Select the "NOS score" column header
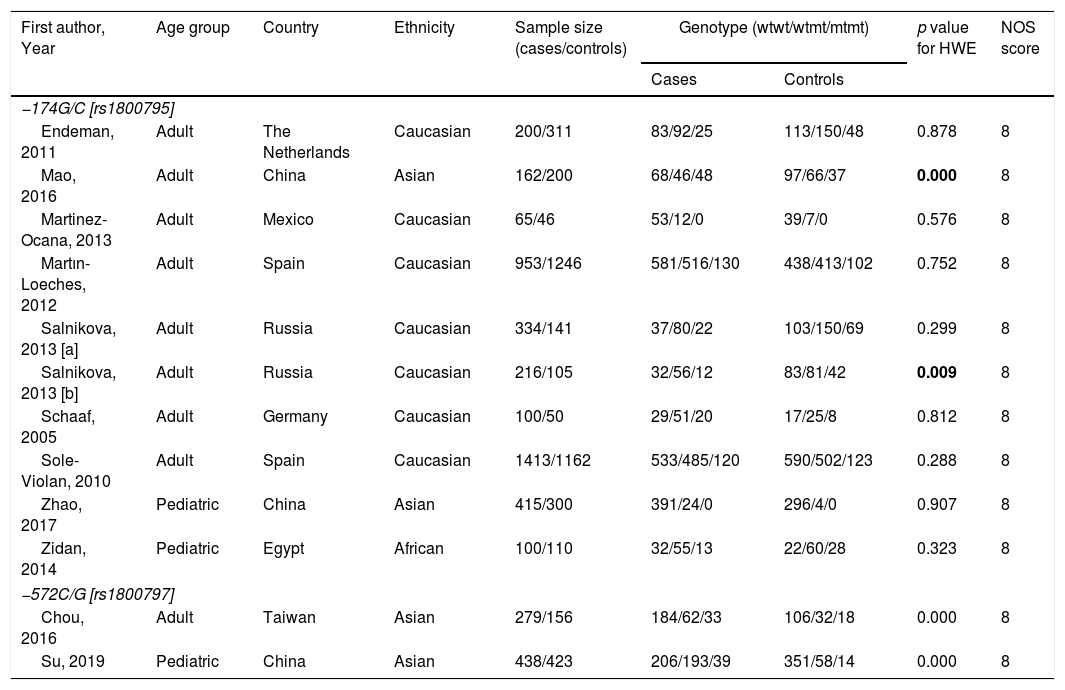1065x690 pixels. [x=1020, y=38]
